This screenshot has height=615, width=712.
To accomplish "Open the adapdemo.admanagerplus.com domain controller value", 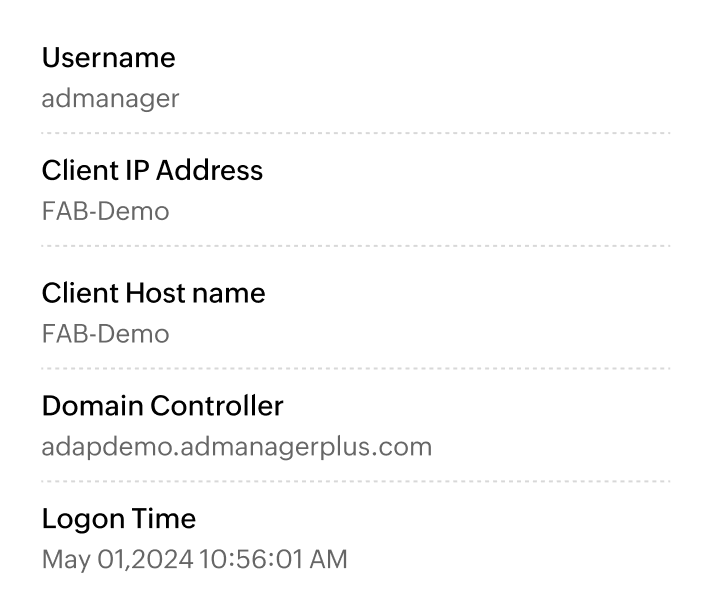I will pos(236,446).
